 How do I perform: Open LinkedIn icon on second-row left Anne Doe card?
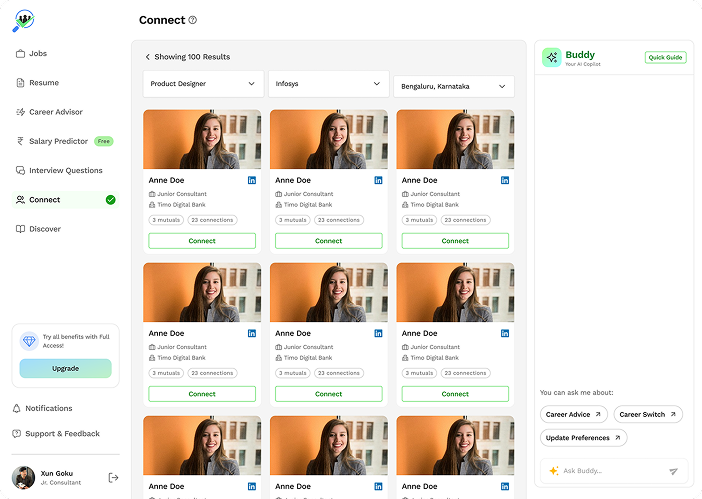(252, 333)
